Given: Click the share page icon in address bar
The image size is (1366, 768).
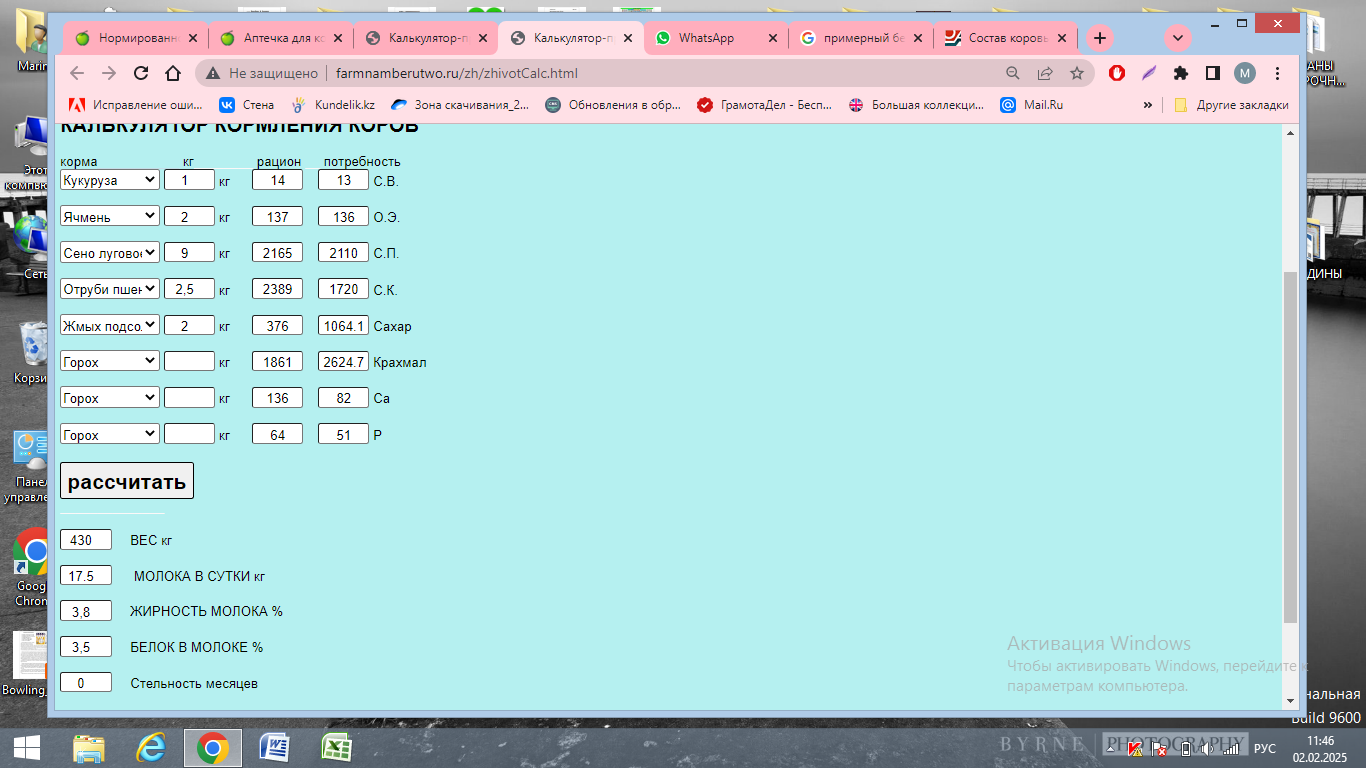Looking at the screenshot, I should pos(1045,73).
